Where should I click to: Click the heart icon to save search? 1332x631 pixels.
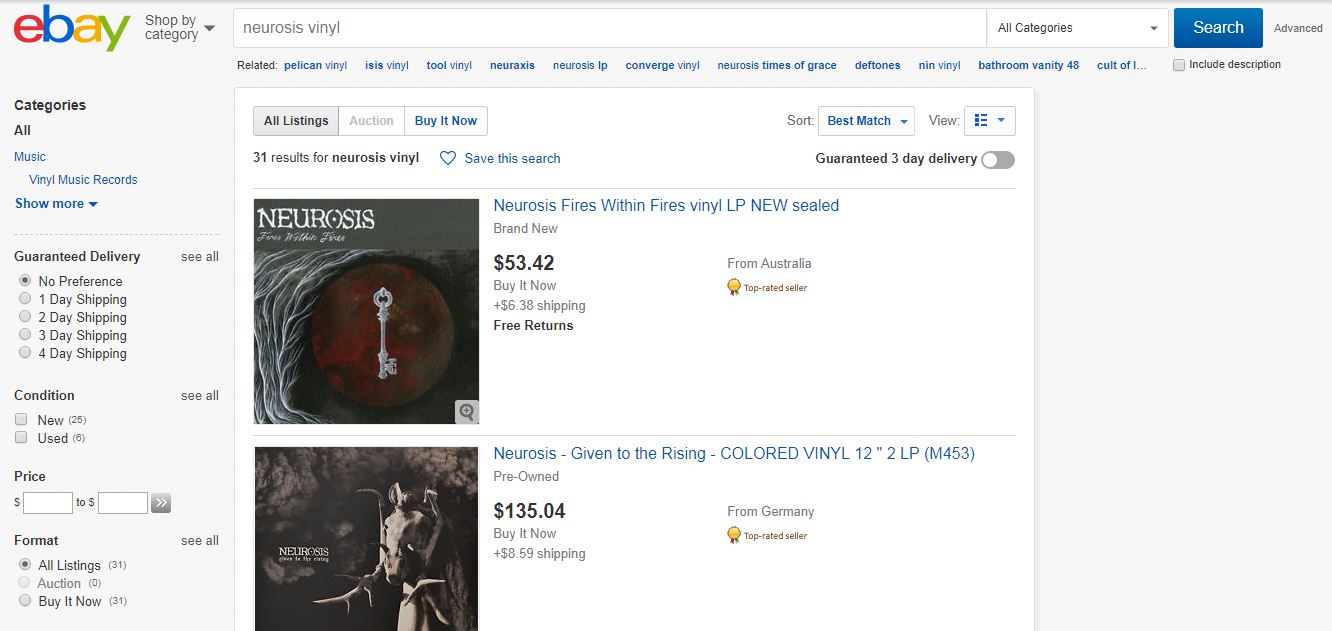[448, 158]
